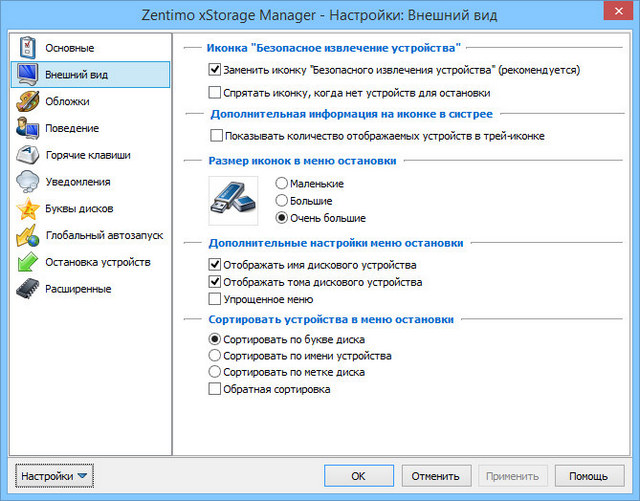Enable Спрятать иконку, когда нет устройств
Viewport: 640px width, 501px height.
pos(215,93)
